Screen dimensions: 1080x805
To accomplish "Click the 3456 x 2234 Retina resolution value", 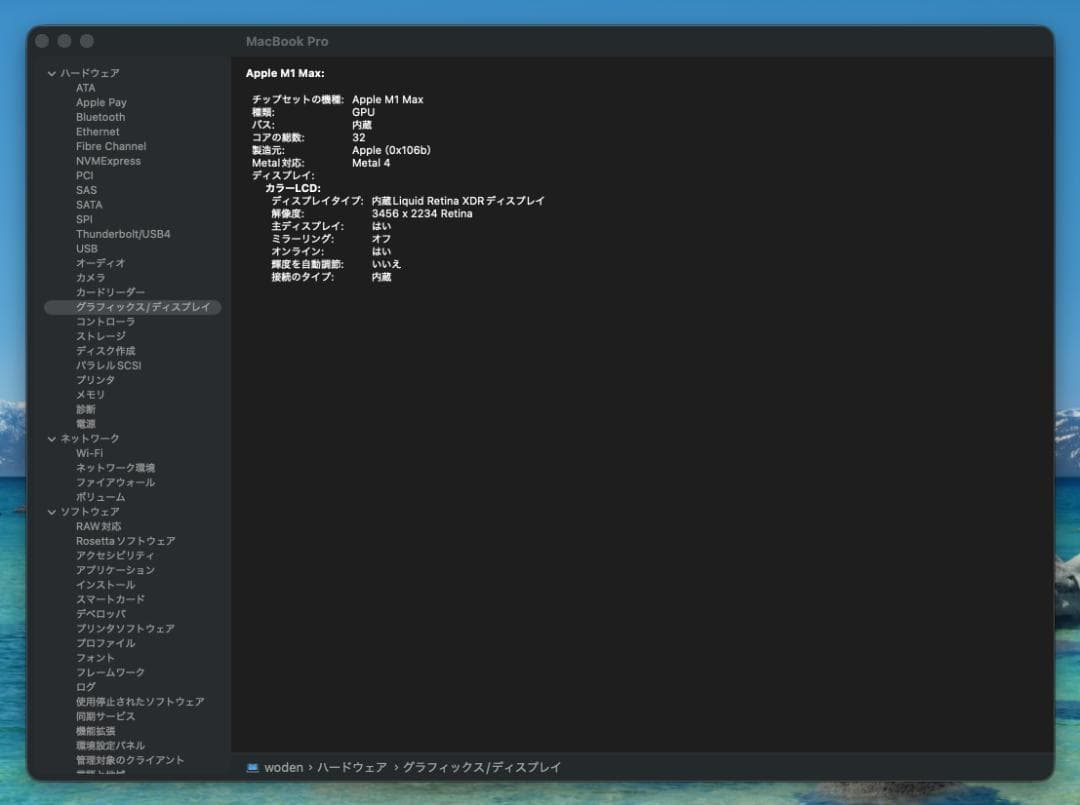I will coord(422,213).
